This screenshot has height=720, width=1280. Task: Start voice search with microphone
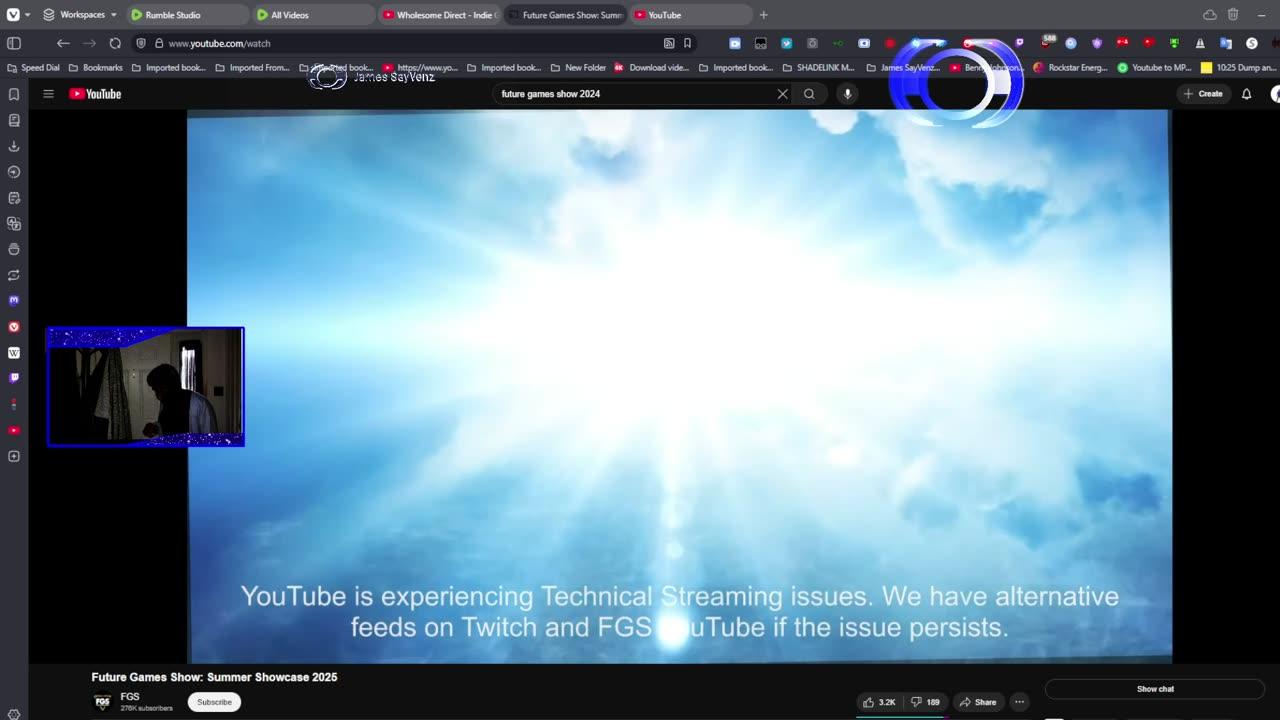click(847, 94)
